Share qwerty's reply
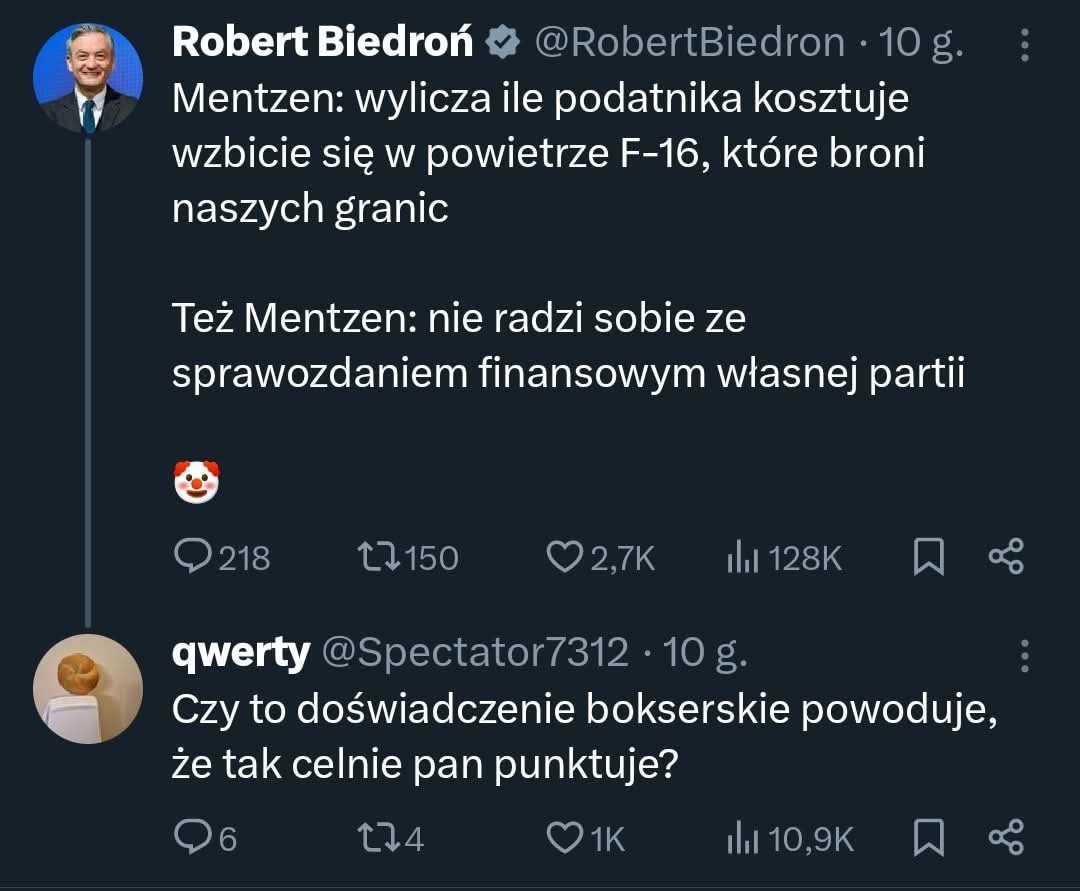 pyautogui.click(x=1007, y=838)
